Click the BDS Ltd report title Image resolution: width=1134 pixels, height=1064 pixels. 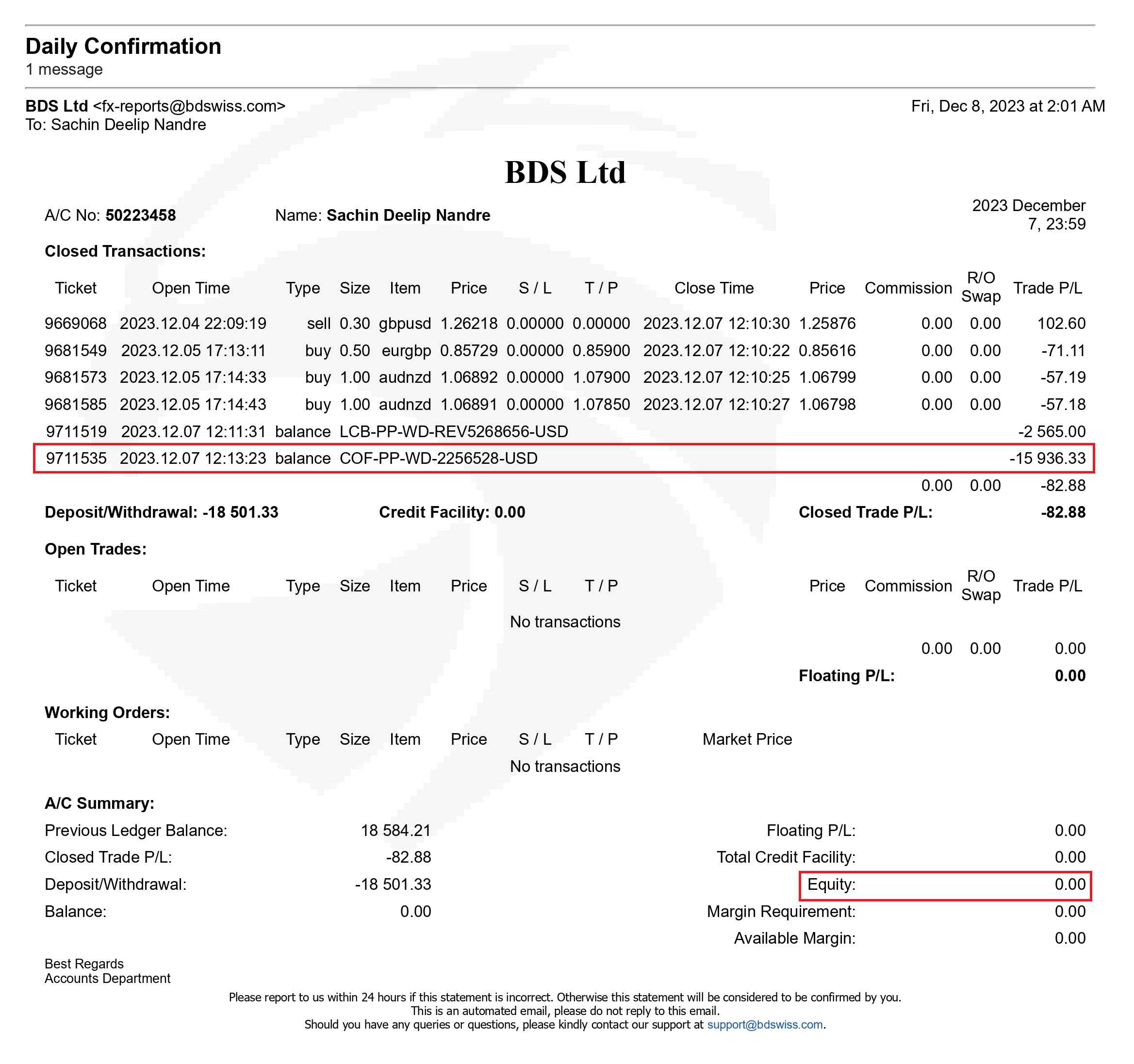[x=565, y=172]
